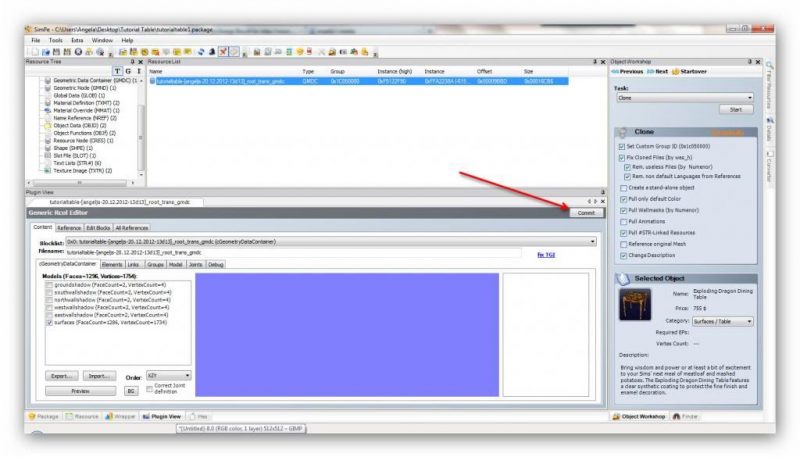Check Create a stand-alone object option
The height and width of the screenshot is (457, 800).
click(622, 187)
